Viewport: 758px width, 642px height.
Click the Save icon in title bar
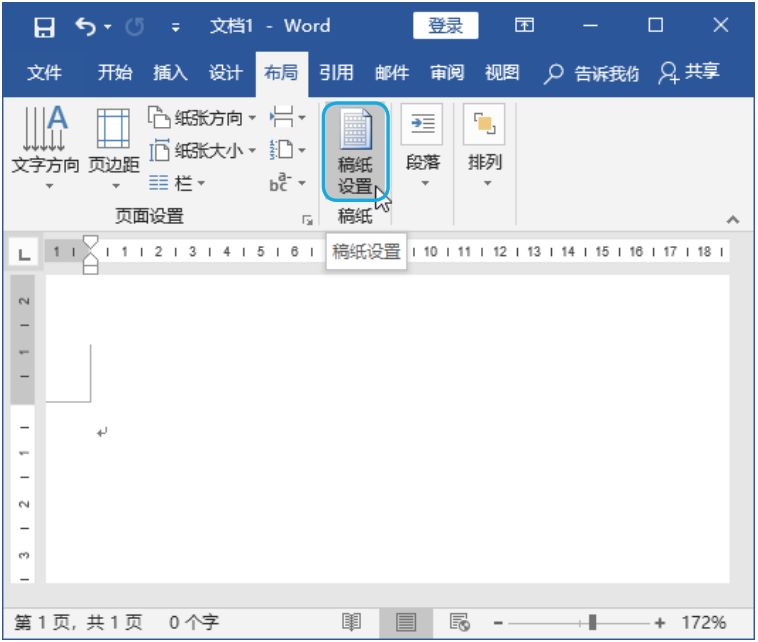pyautogui.click(x=45, y=27)
